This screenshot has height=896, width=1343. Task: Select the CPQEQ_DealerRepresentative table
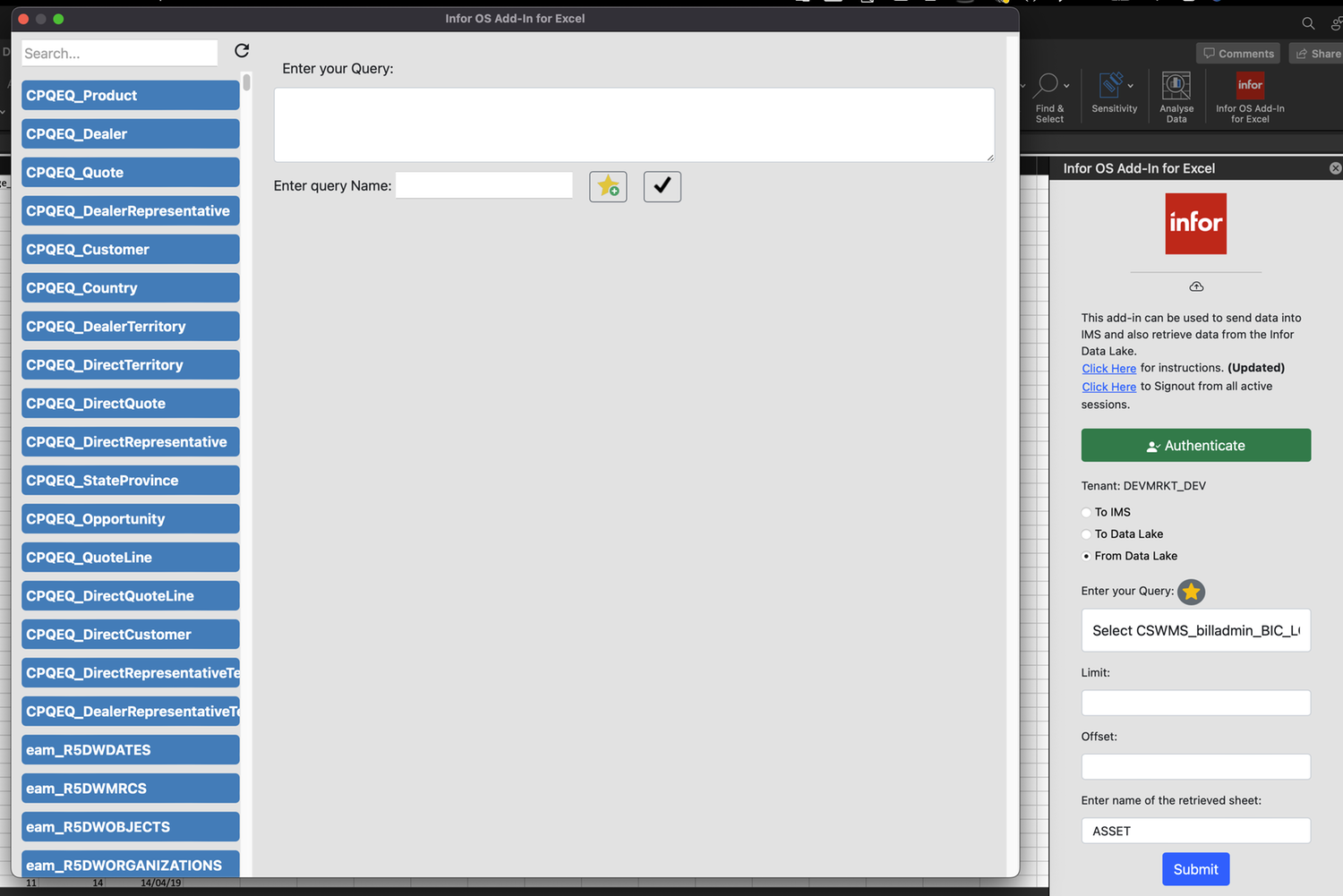coord(131,210)
